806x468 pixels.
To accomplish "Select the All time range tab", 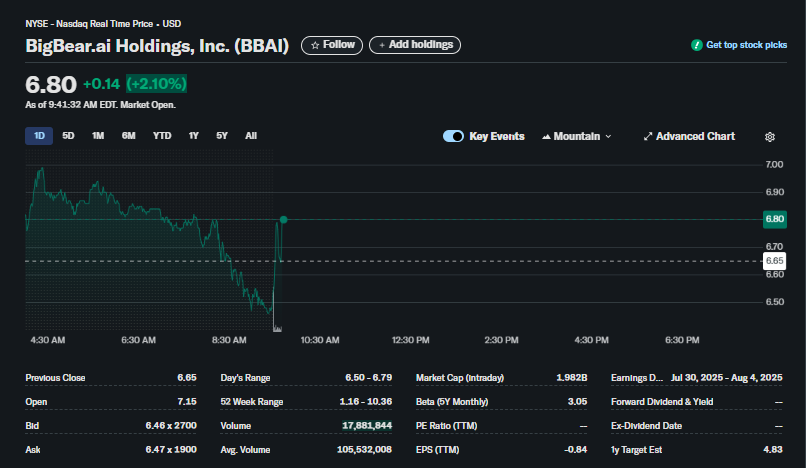I will tap(251, 136).
